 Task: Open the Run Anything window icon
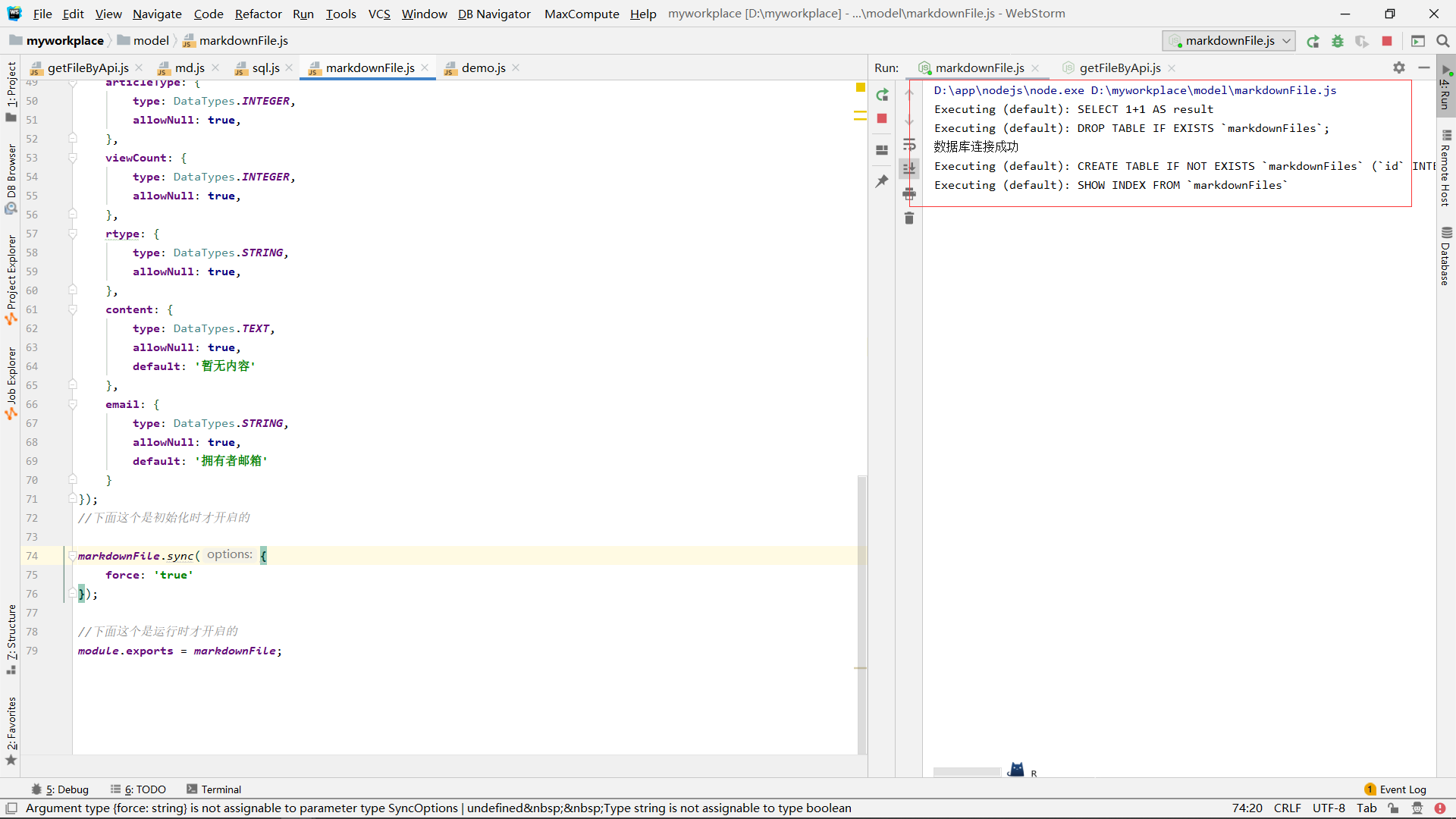coord(1418,41)
